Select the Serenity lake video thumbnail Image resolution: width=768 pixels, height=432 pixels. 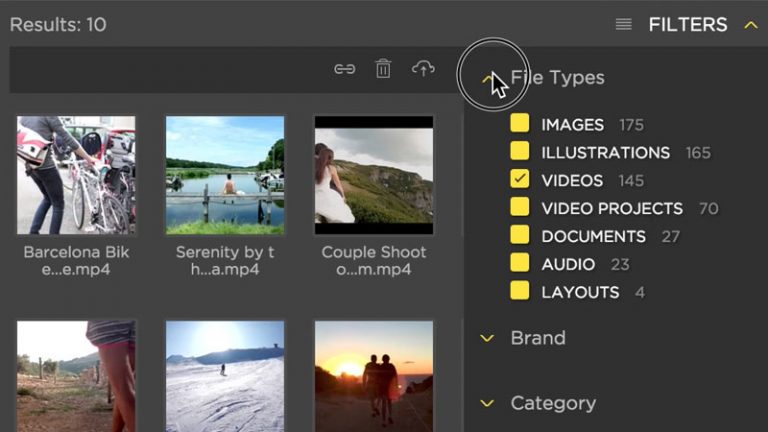pyautogui.click(x=225, y=175)
